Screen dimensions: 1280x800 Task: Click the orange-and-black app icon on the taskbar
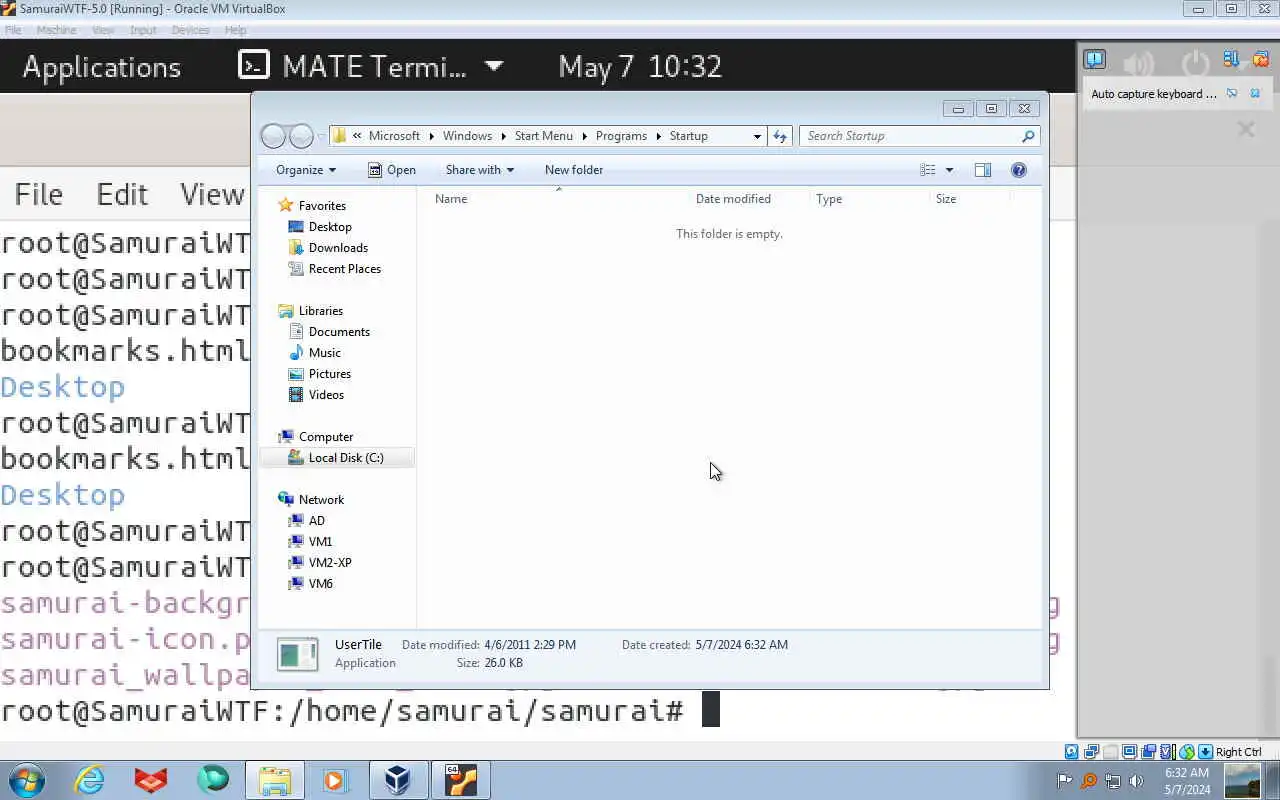pyautogui.click(x=461, y=780)
